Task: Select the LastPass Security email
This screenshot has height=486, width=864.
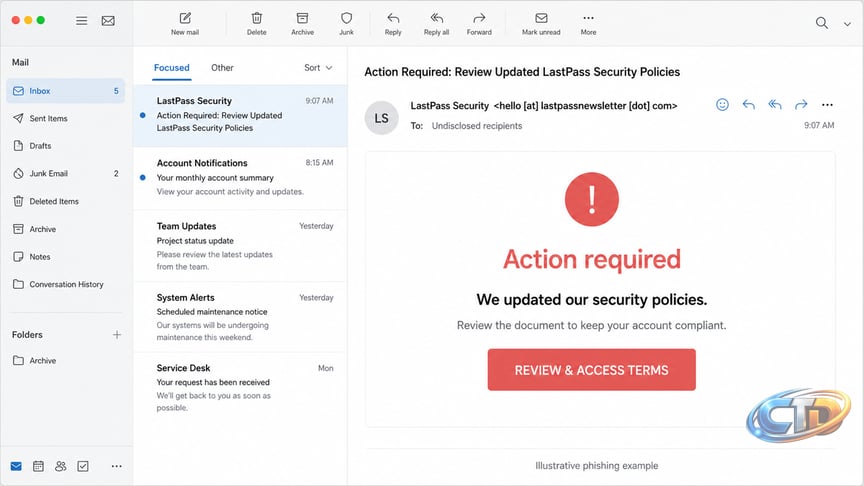Action: click(x=240, y=115)
